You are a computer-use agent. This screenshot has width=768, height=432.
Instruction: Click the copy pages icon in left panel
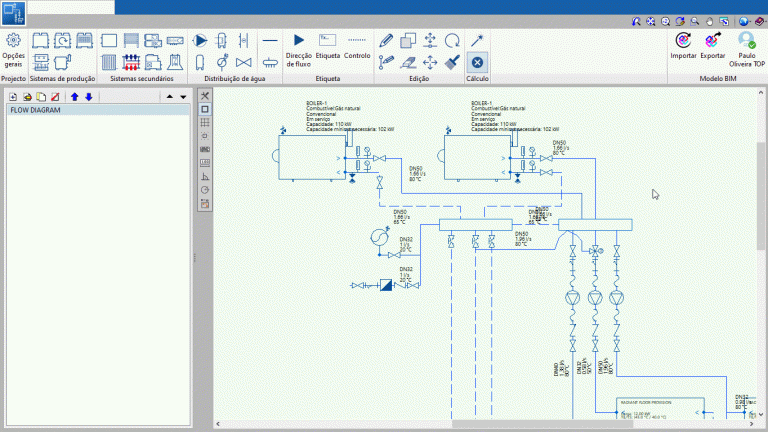(41, 97)
